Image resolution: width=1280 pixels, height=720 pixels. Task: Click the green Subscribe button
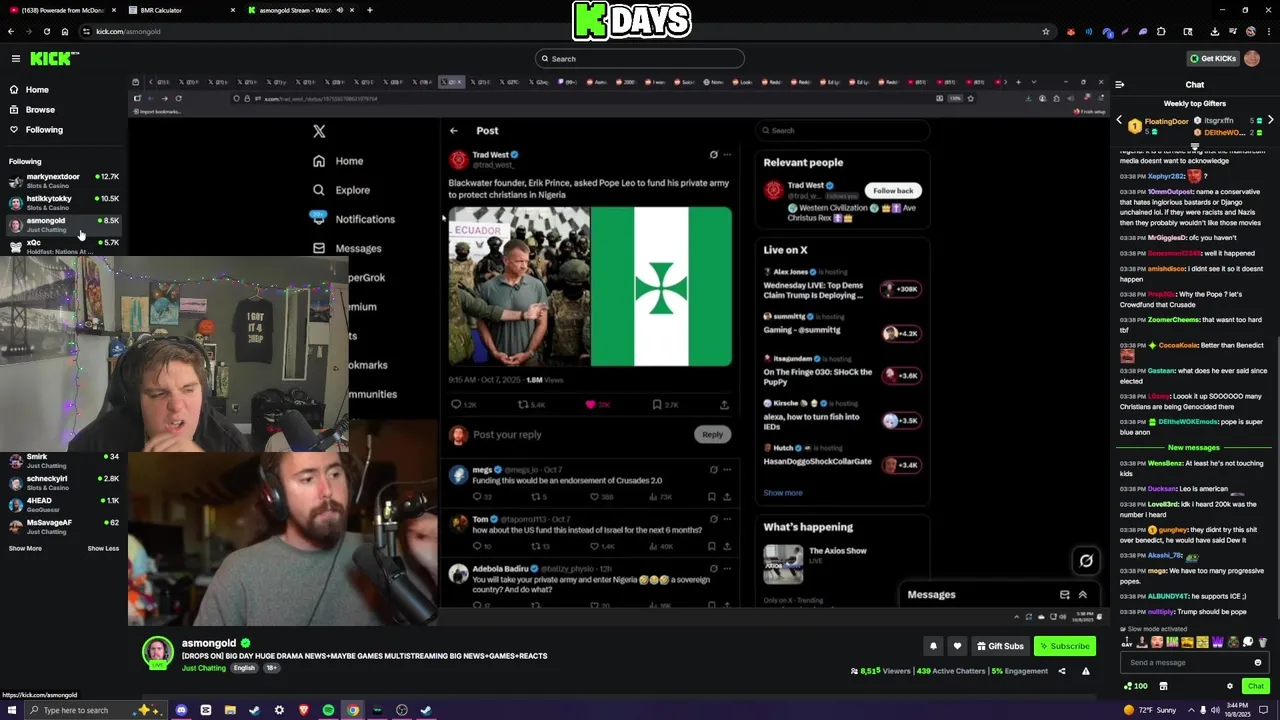[x=1064, y=646]
